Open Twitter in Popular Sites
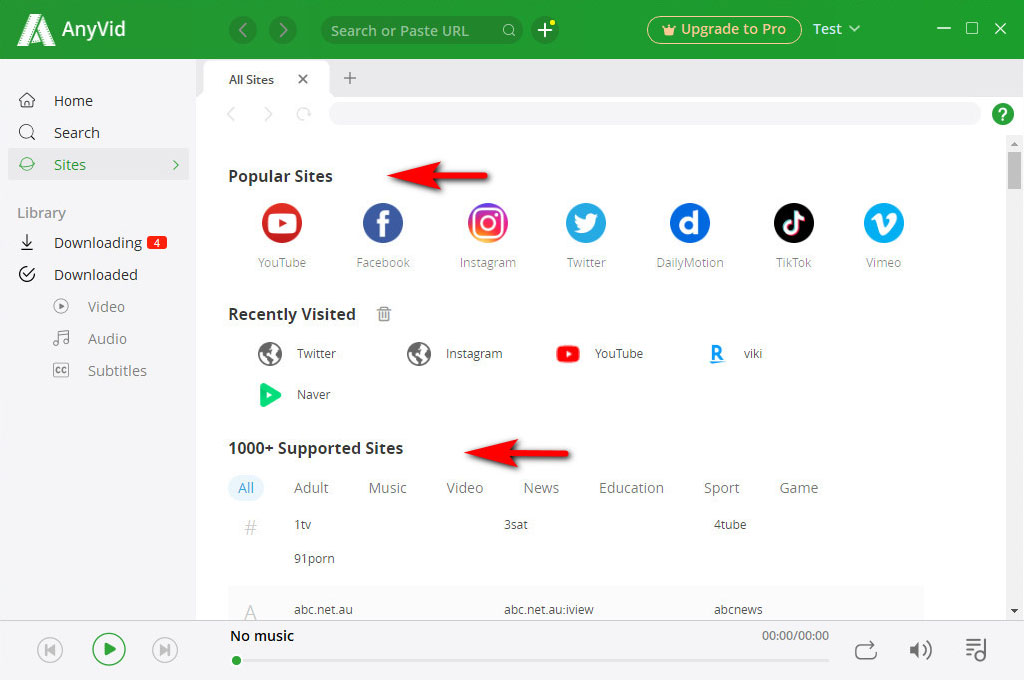Viewport: 1024px width, 680px height. [586, 223]
